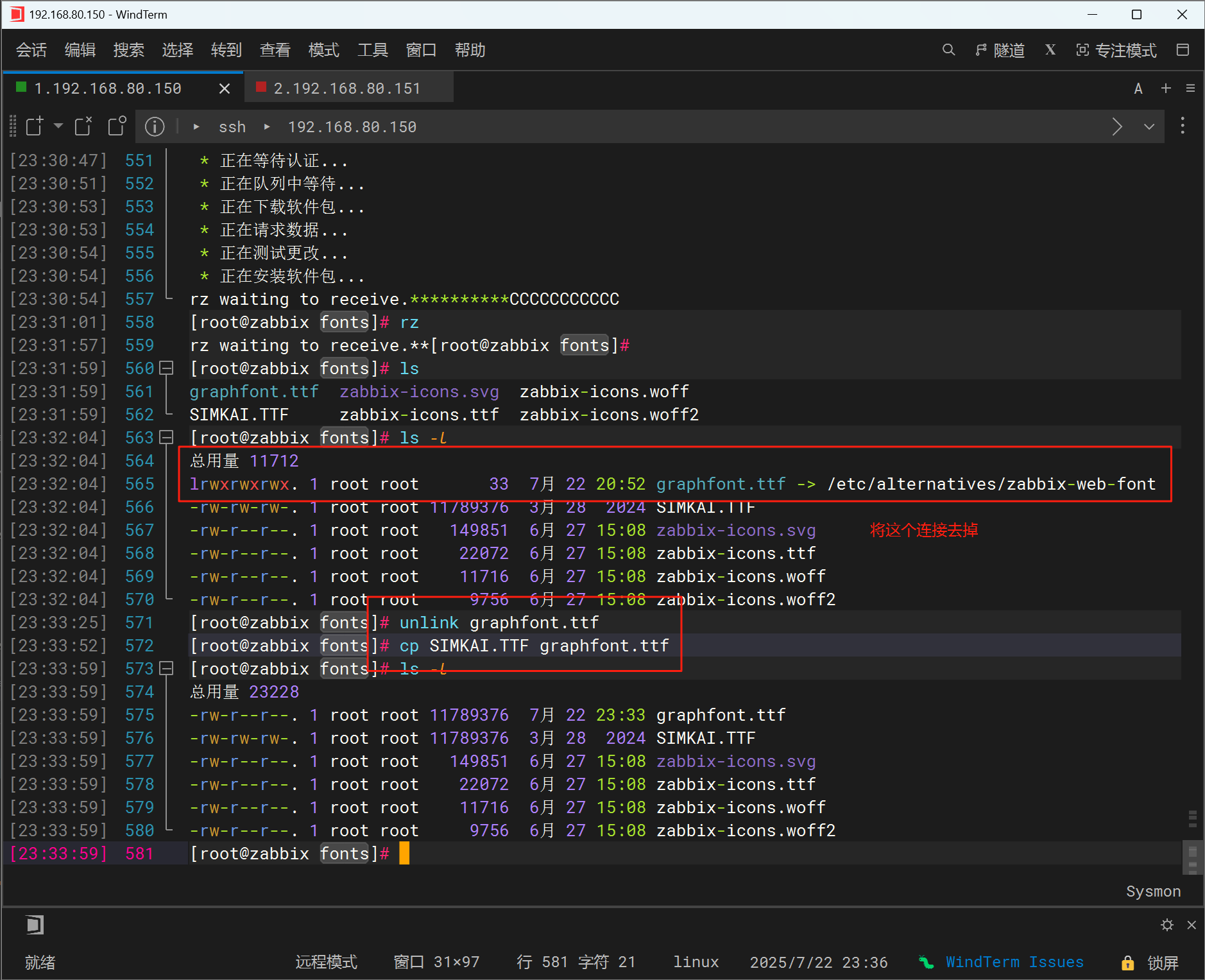Viewport: 1205px width, 980px height.
Task: Click the Sysmon label
Action: (x=1153, y=891)
